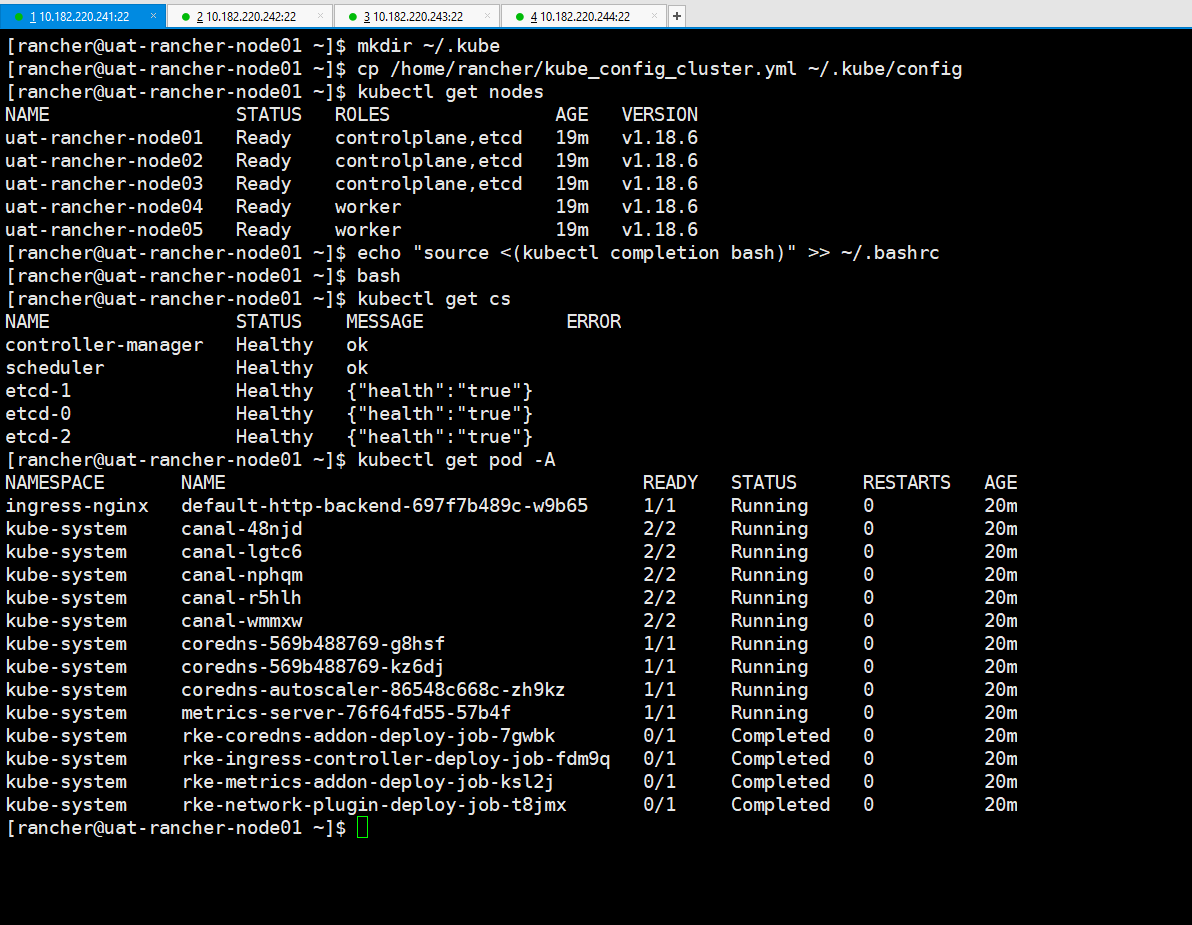The width and height of the screenshot is (1192, 925).
Task: Click Running status of metrics-server pod
Action: pyautogui.click(x=769, y=713)
